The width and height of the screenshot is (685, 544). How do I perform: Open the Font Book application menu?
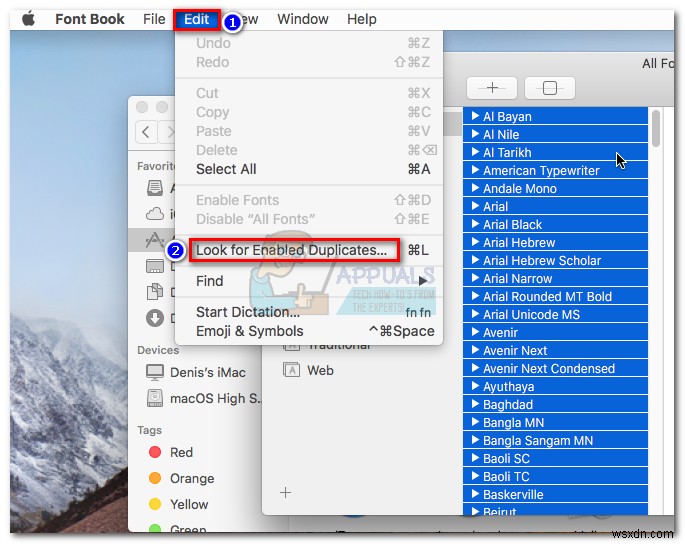pyautogui.click(x=90, y=19)
